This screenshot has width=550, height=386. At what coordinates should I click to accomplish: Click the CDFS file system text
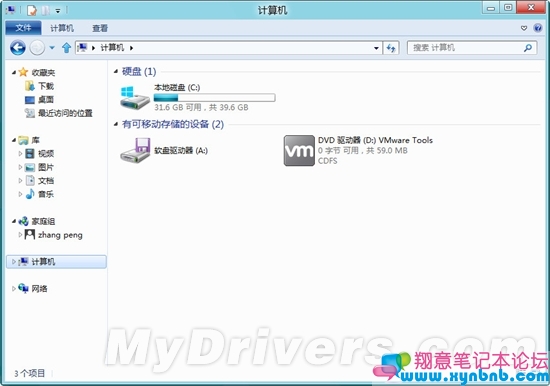coord(328,161)
